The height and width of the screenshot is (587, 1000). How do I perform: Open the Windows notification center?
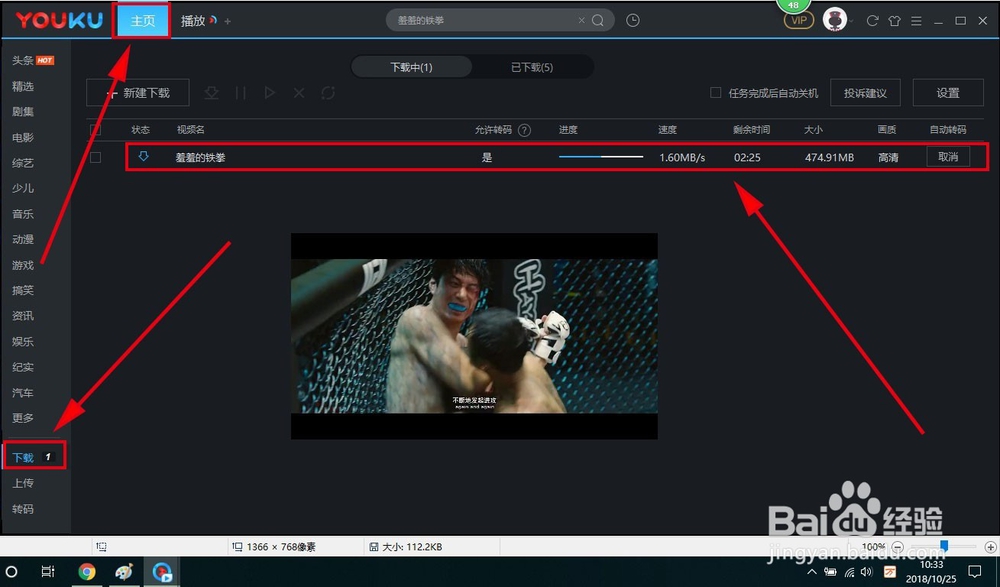coord(974,571)
